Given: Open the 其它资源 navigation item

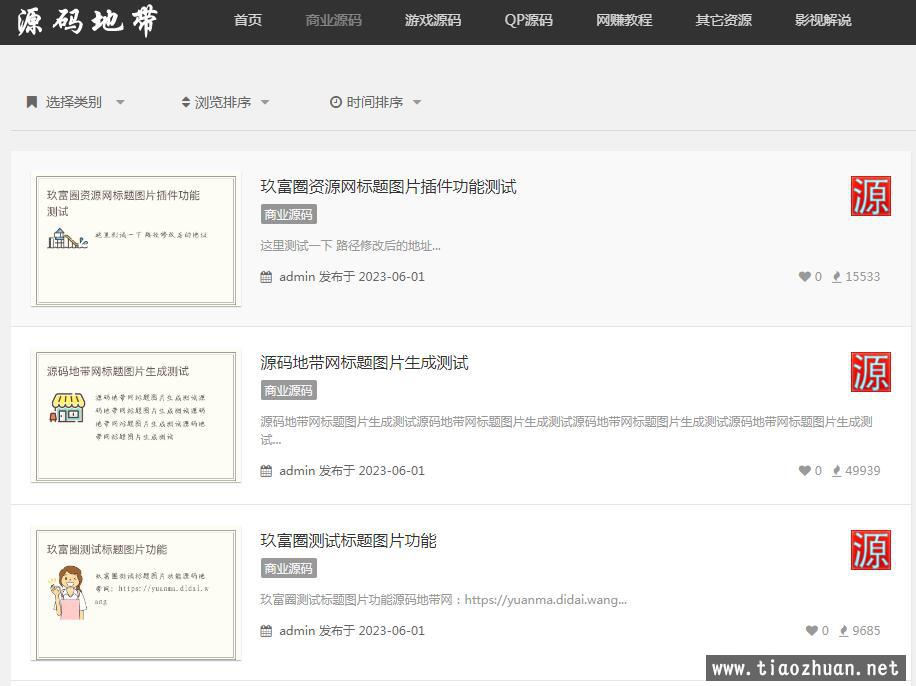Looking at the screenshot, I should click(x=723, y=20).
